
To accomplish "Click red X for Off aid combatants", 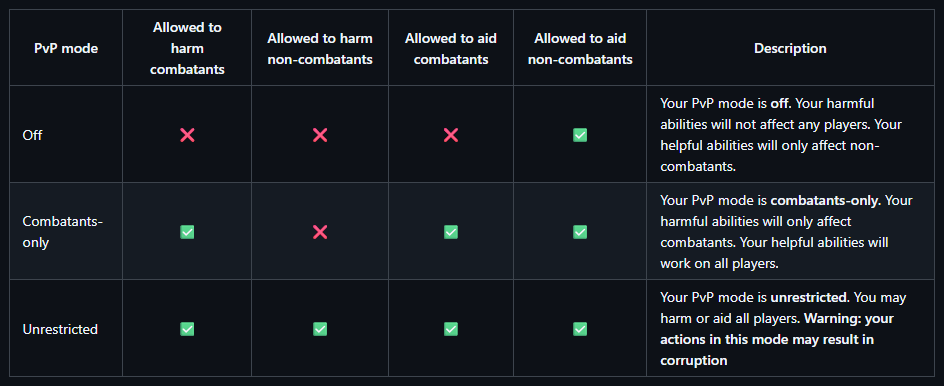I will pos(451,135).
